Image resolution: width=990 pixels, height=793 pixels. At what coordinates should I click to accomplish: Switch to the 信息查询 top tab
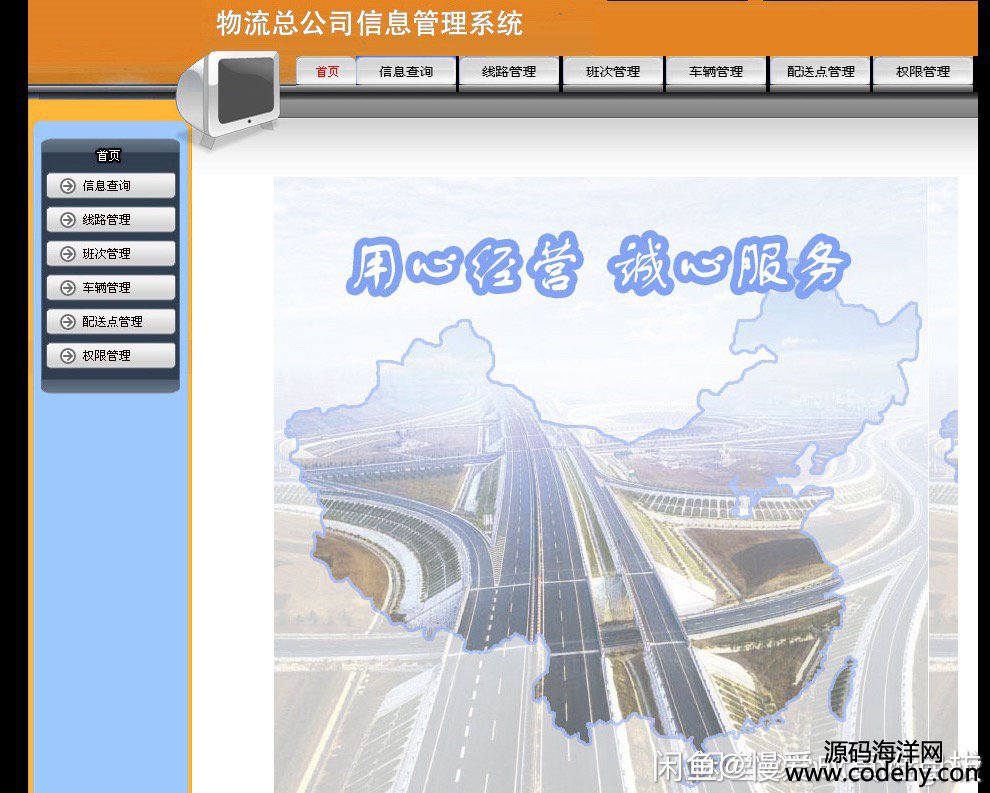[x=406, y=71]
